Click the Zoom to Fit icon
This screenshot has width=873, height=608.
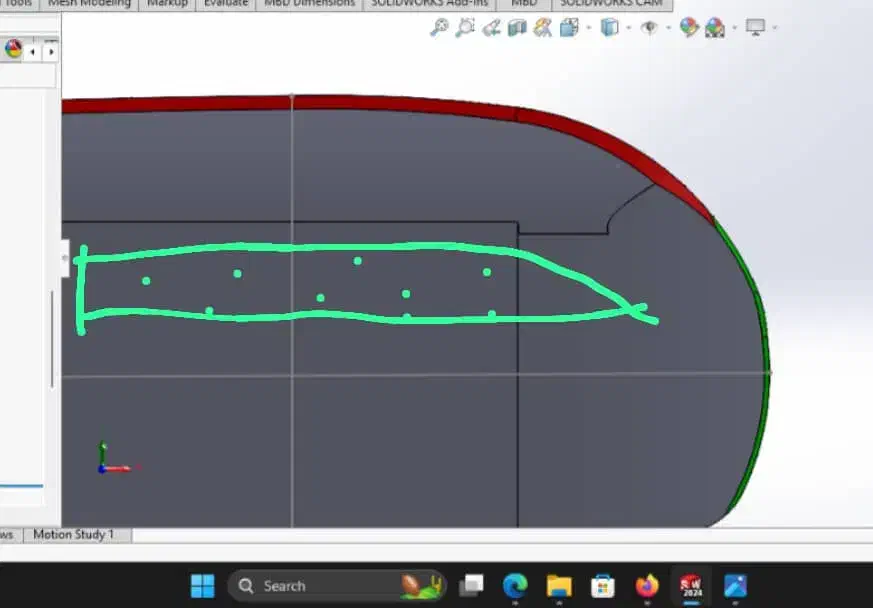coord(439,28)
